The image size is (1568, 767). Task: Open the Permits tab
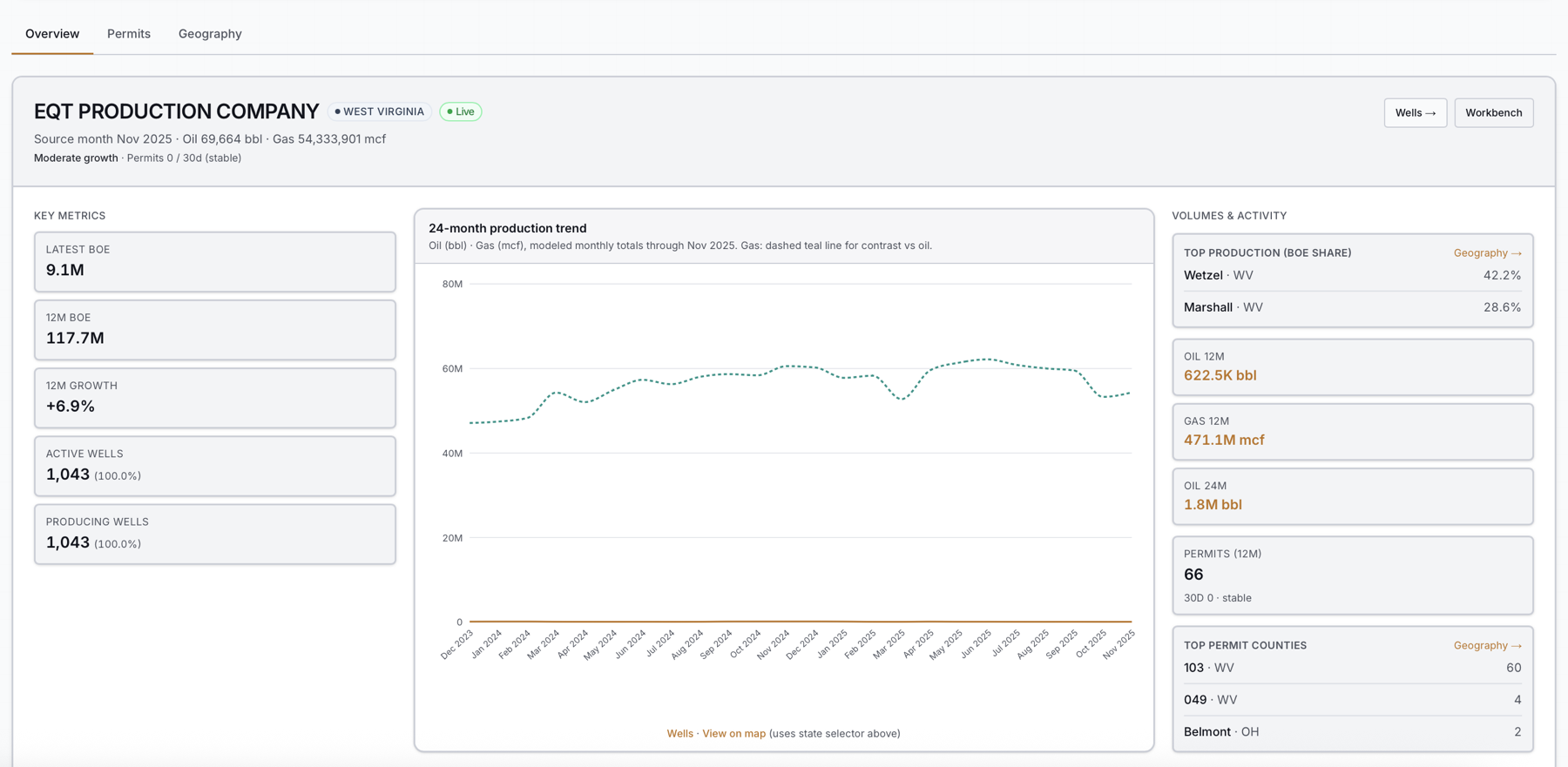[x=129, y=34]
